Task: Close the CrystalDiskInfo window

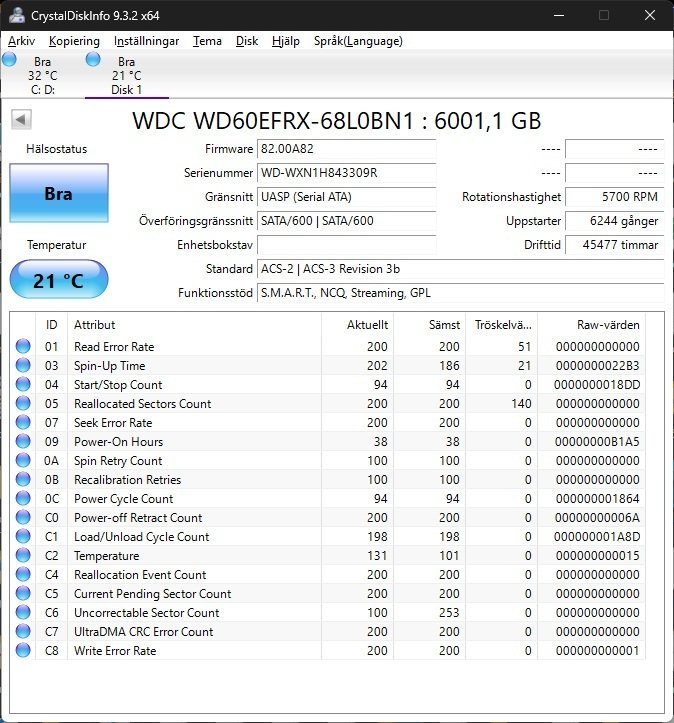Action: [650, 15]
